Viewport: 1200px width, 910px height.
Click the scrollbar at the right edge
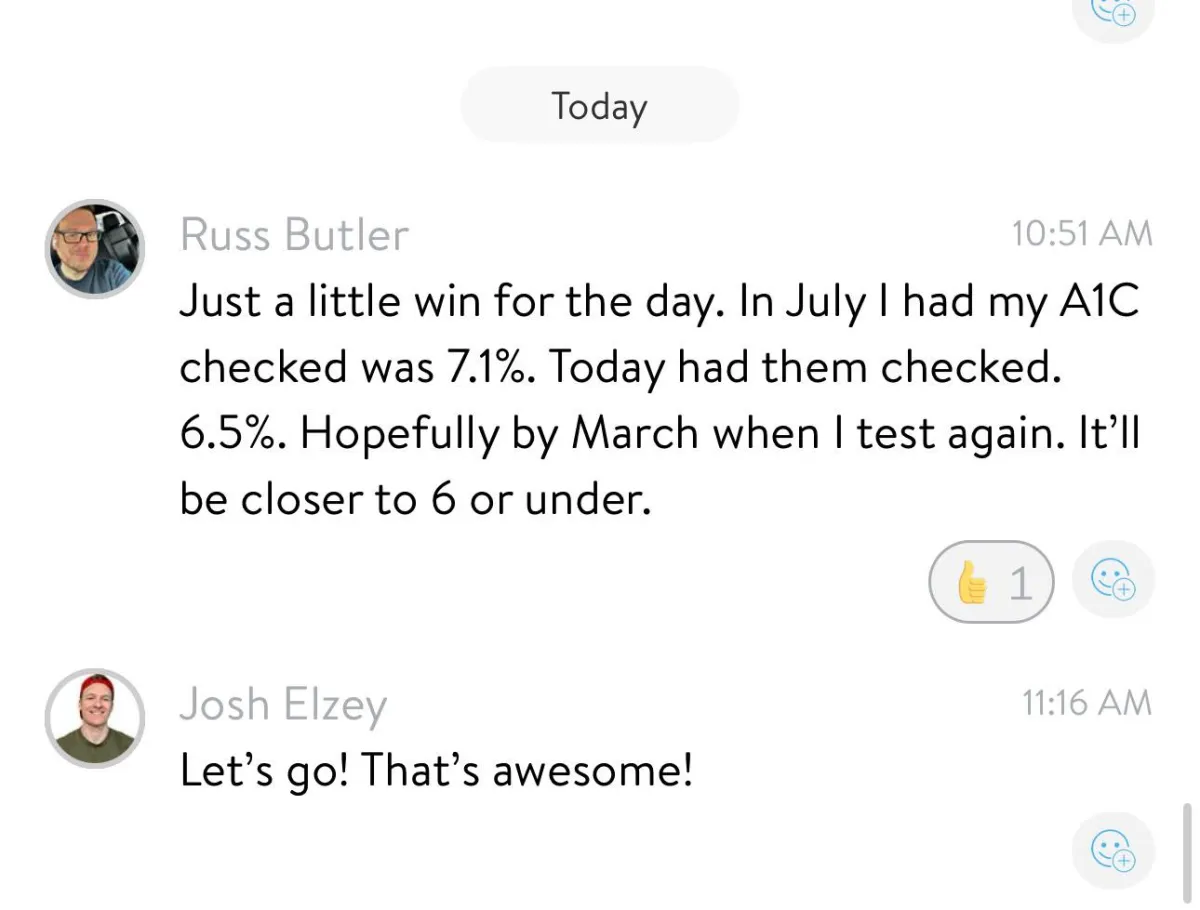pyautogui.click(x=1188, y=838)
